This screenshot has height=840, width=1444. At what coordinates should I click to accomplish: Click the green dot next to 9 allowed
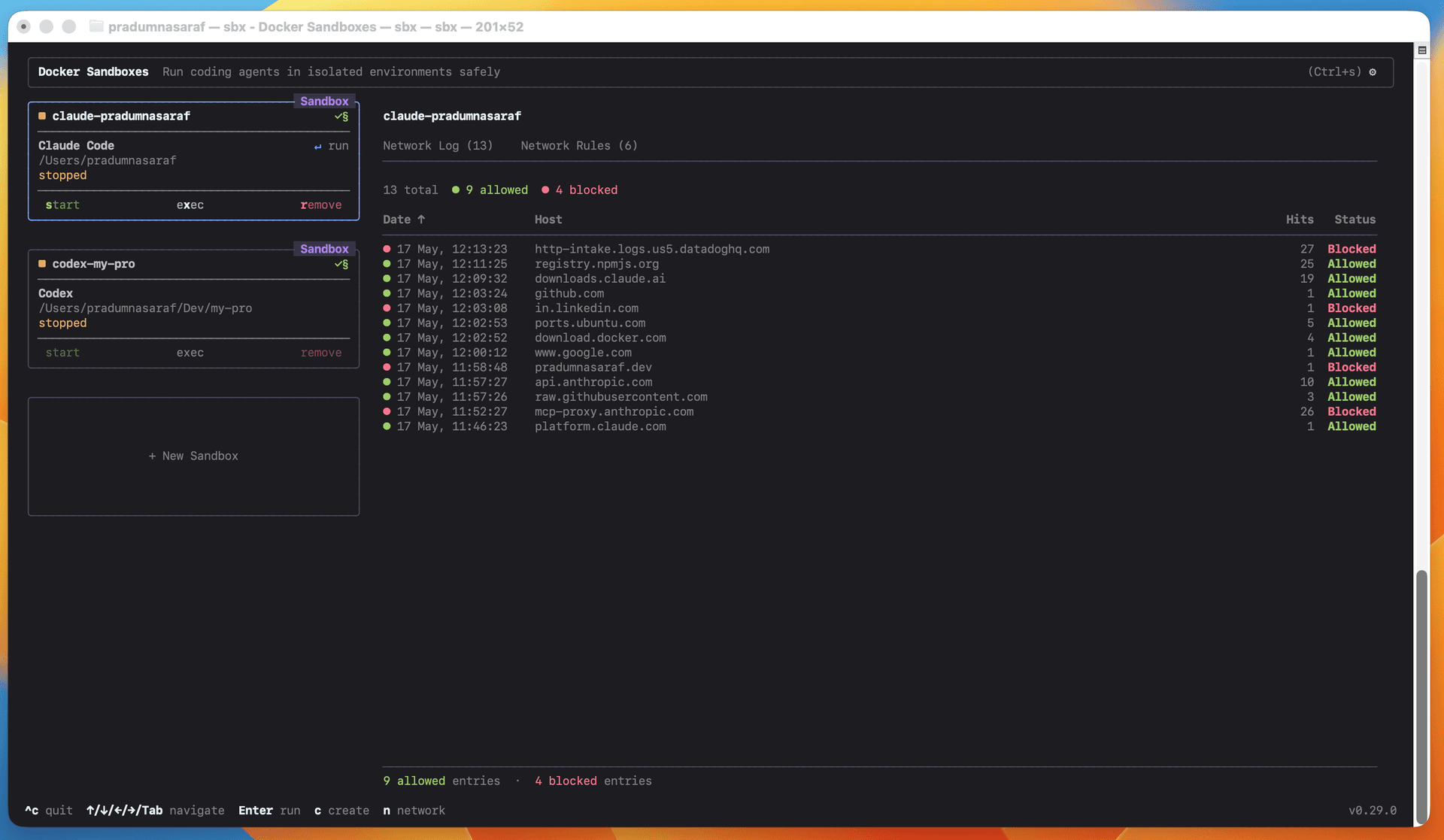[x=456, y=190]
